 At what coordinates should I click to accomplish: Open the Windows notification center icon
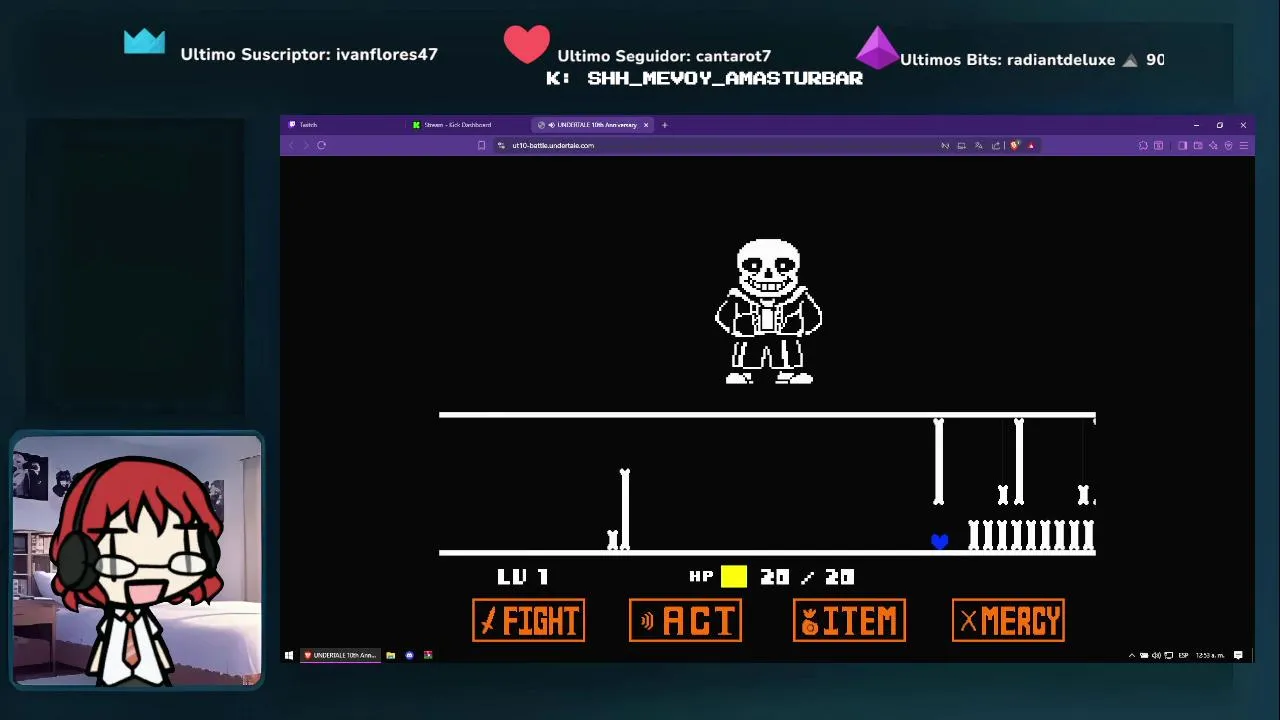(x=1238, y=655)
